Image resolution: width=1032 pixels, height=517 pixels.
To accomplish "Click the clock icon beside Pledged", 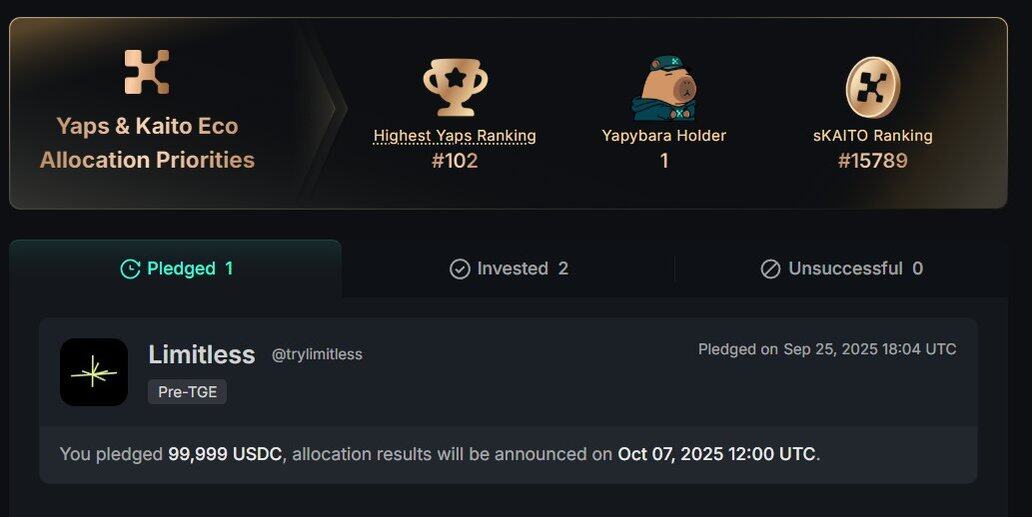I will tap(130, 269).
